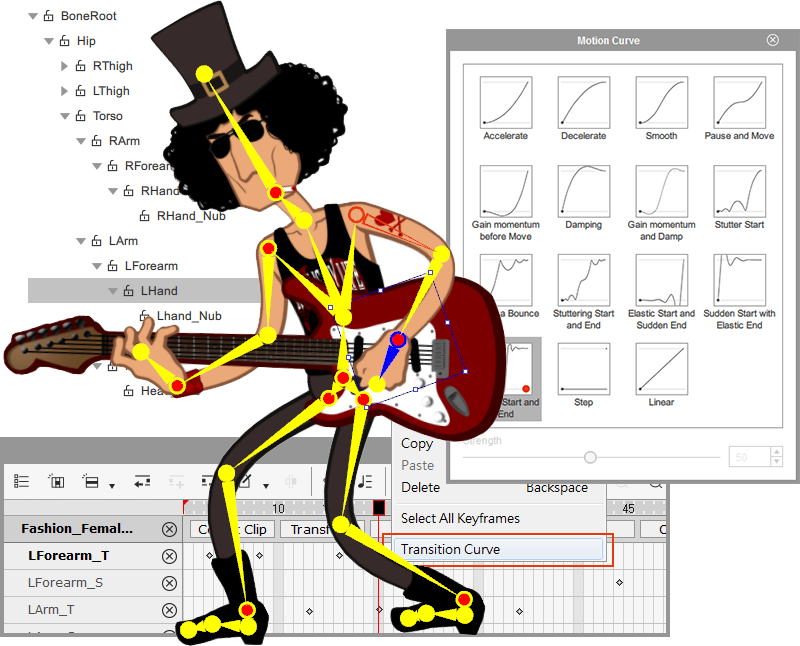Close the Motion Curve panel
Image resolution: width=800 pixels, height=646 pixels.
[772, 40]
